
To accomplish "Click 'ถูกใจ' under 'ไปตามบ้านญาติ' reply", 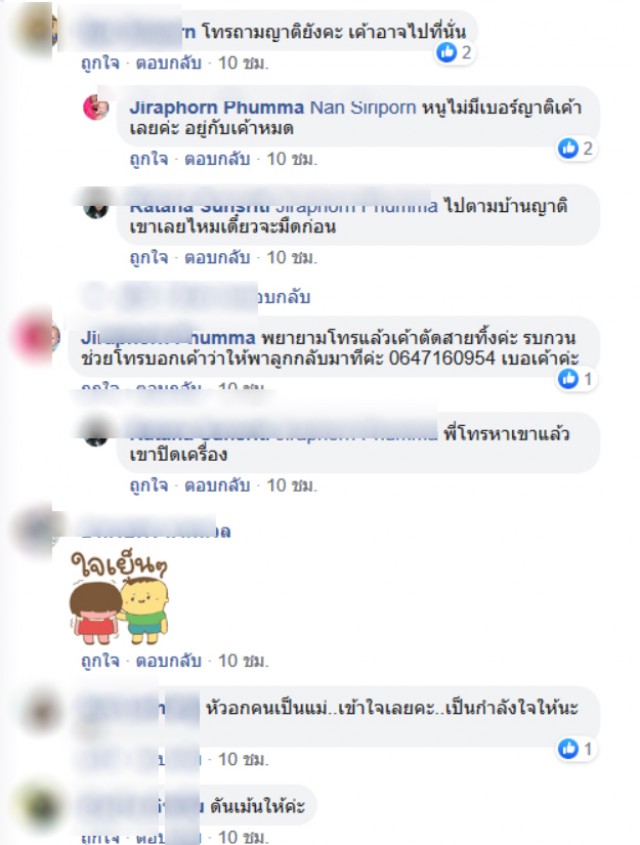I will pos(149,258).
